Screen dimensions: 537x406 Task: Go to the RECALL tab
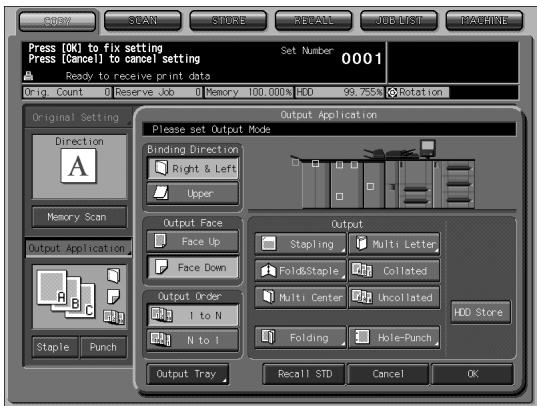coord(313,21)
